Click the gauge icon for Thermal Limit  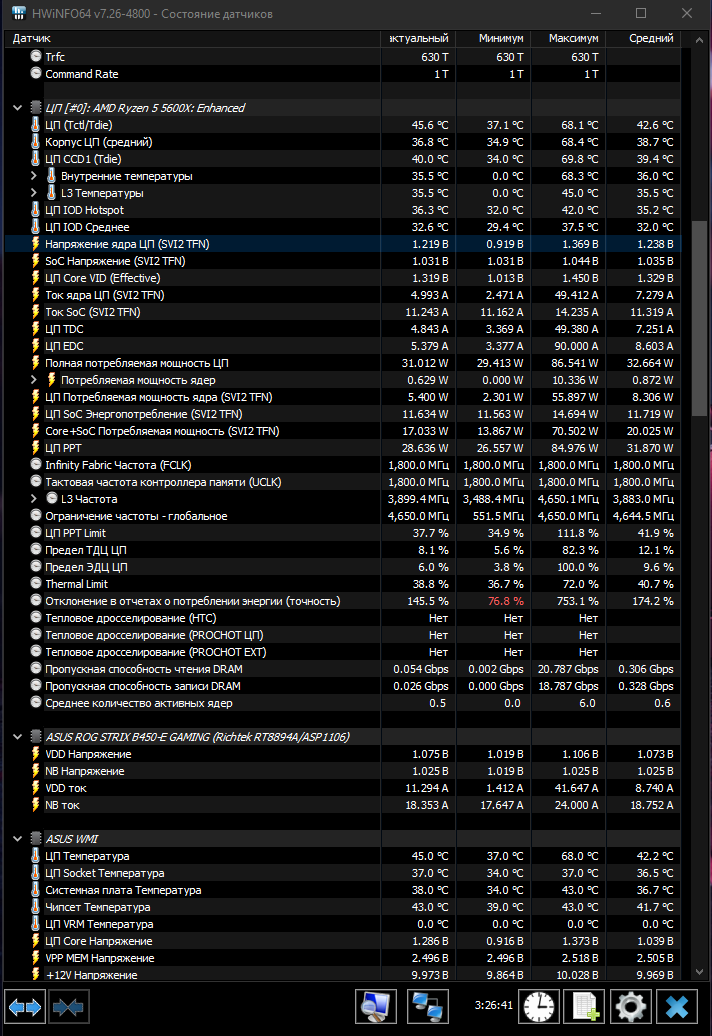pos(36,583)
